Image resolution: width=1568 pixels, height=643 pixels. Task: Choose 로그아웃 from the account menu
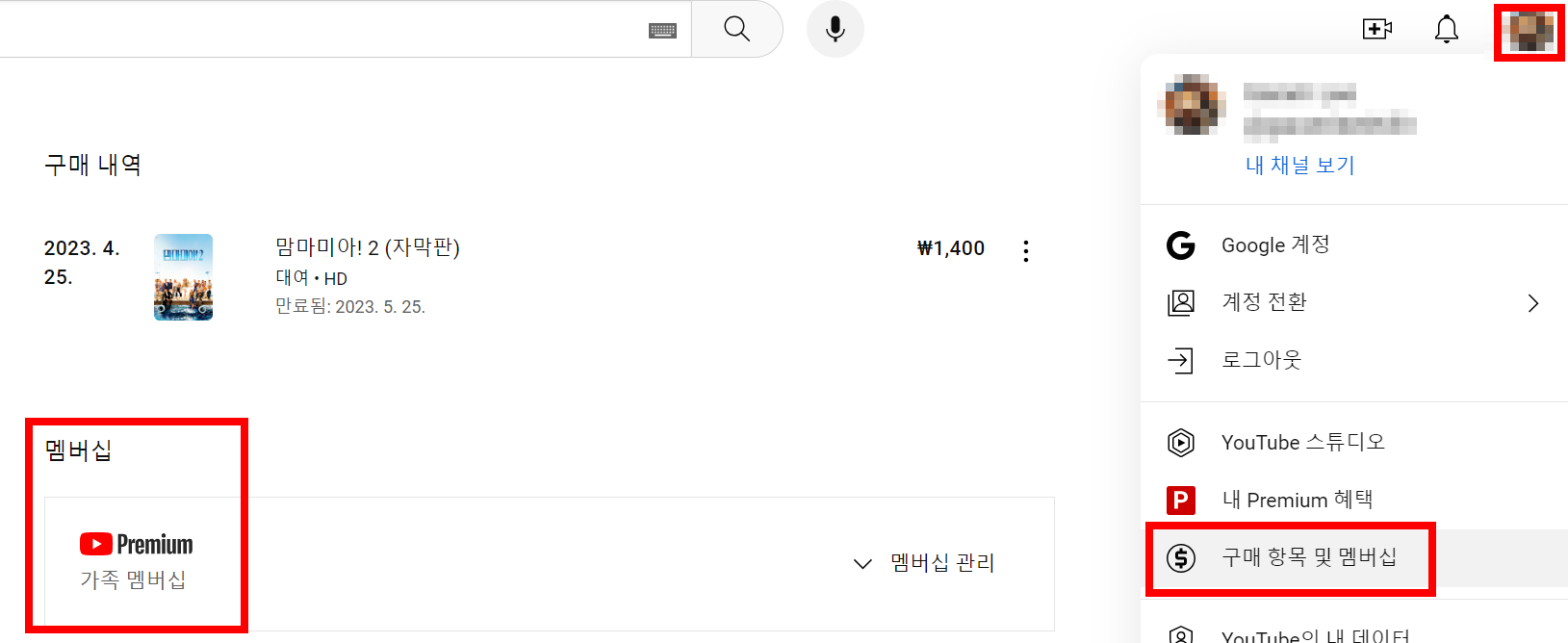(1261, 360)
